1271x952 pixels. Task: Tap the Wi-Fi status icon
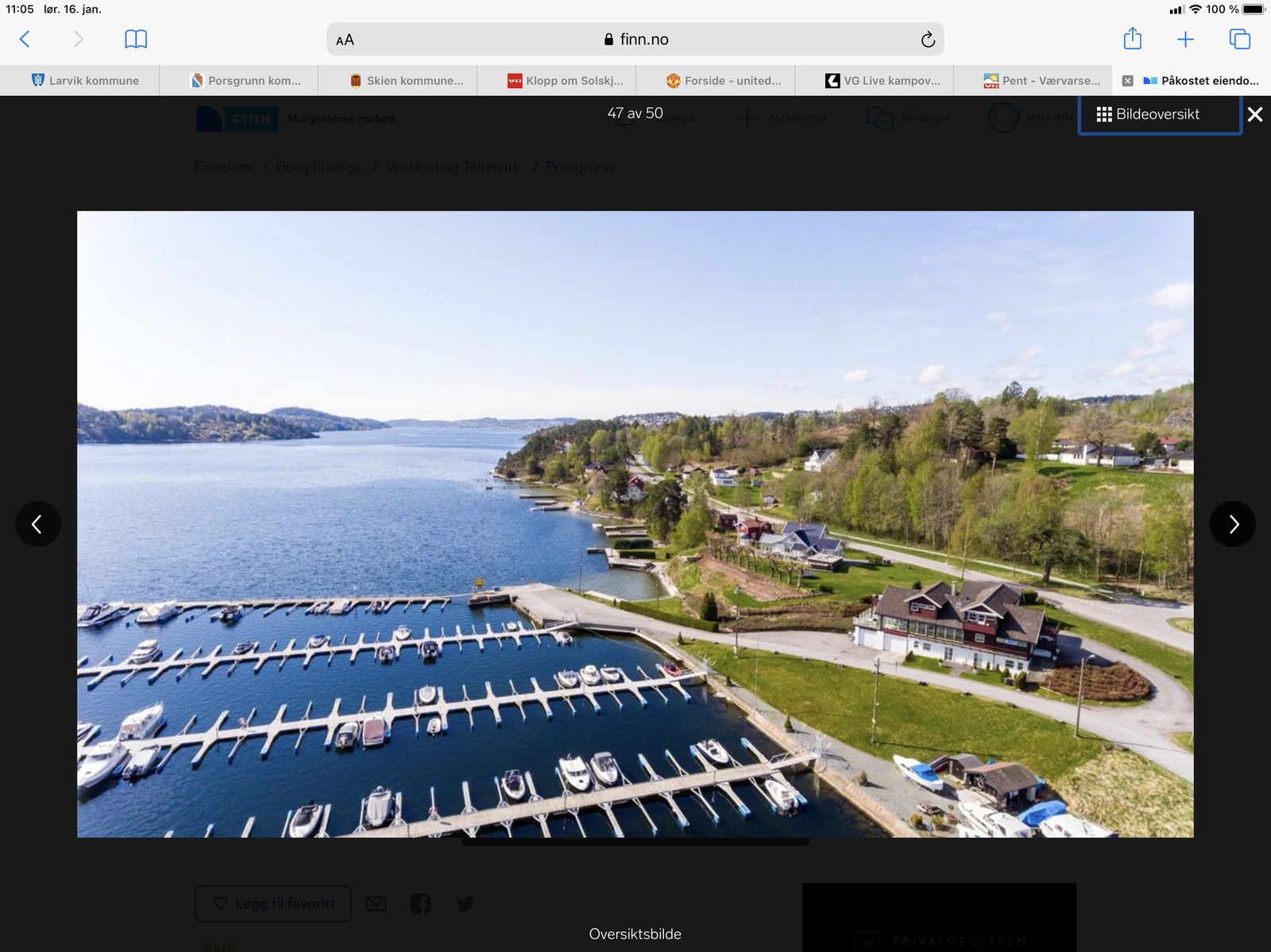coord(1195,10)
